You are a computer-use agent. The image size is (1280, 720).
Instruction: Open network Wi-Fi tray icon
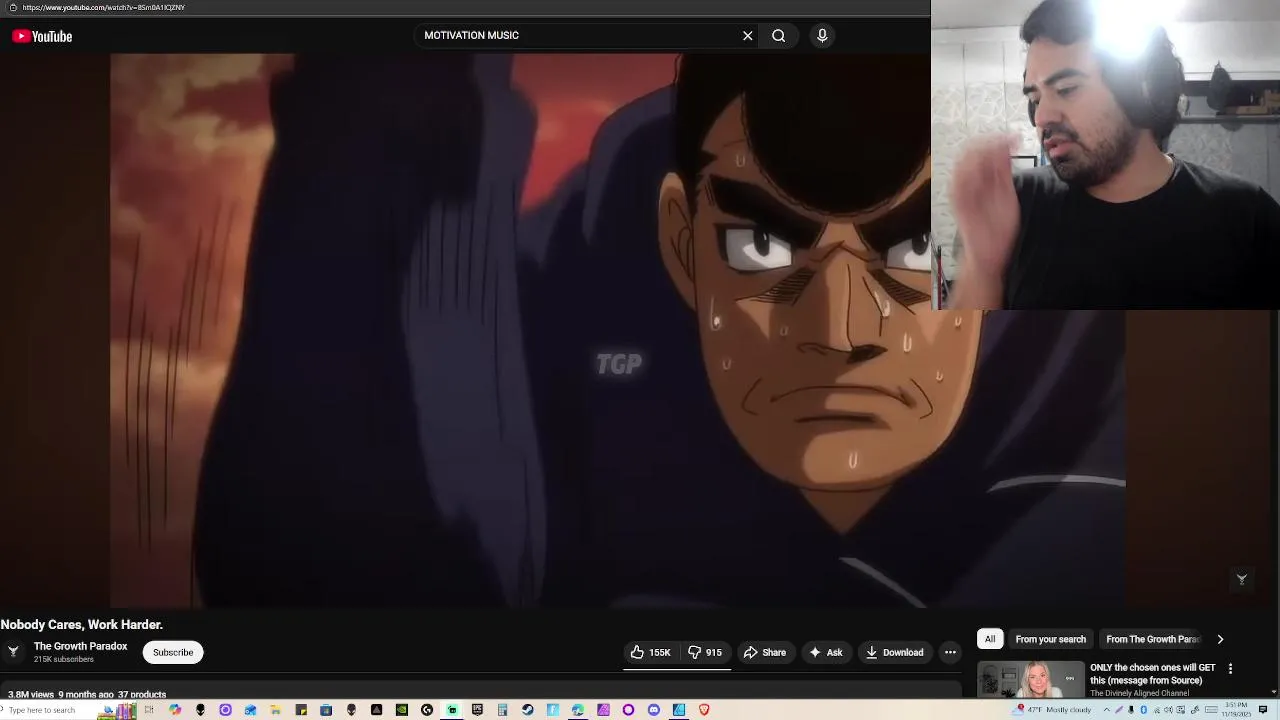[1157, 710]
